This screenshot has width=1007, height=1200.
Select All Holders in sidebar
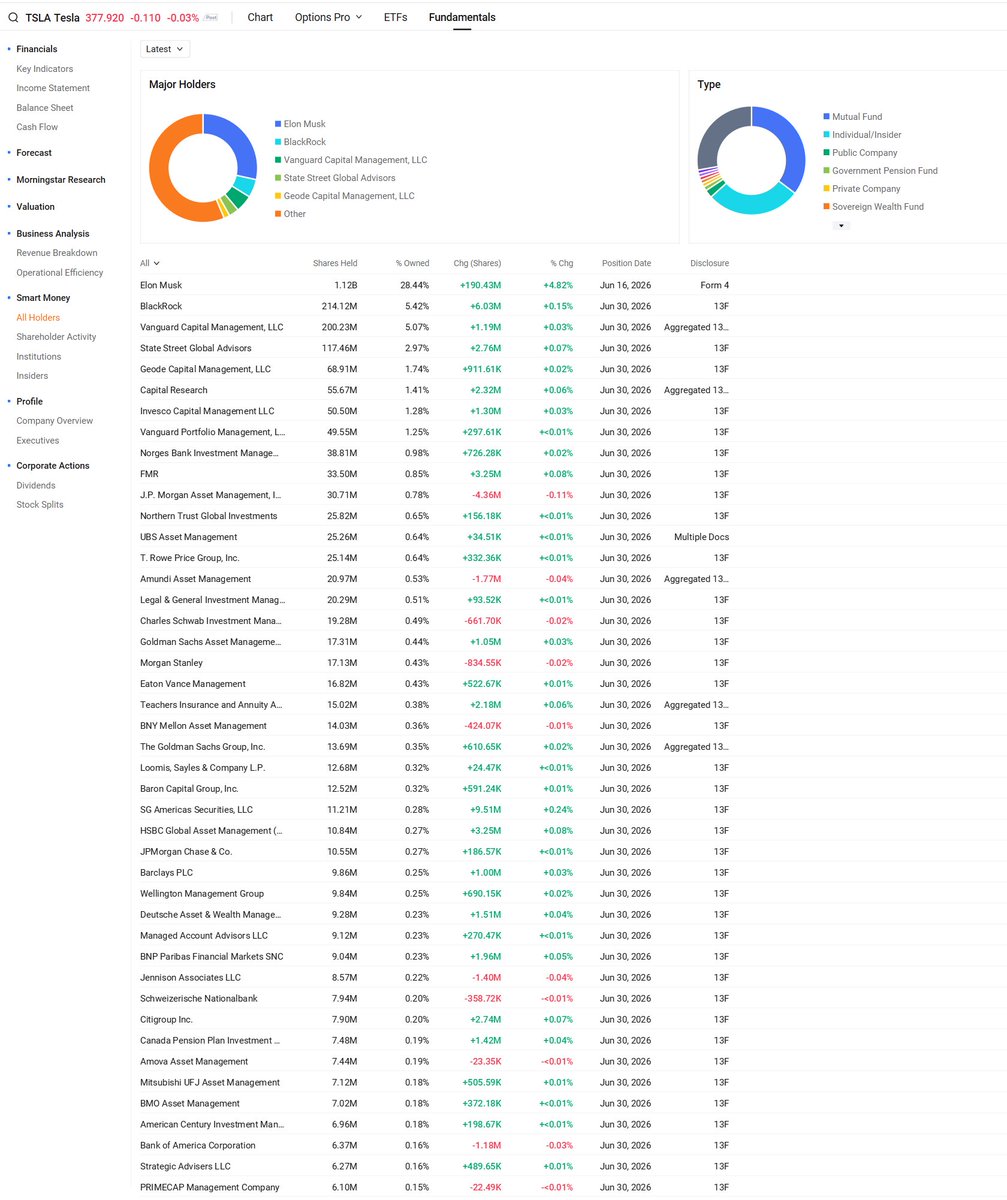click(x=38, y=317)
